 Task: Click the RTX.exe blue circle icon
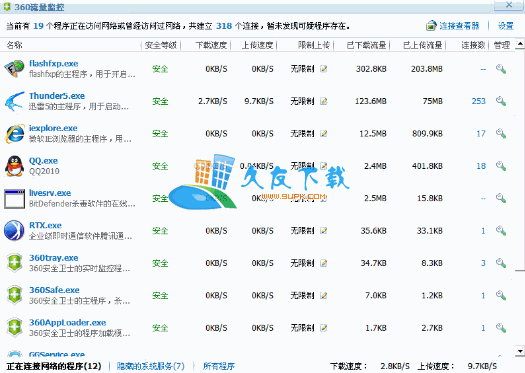tap(14, 231)
